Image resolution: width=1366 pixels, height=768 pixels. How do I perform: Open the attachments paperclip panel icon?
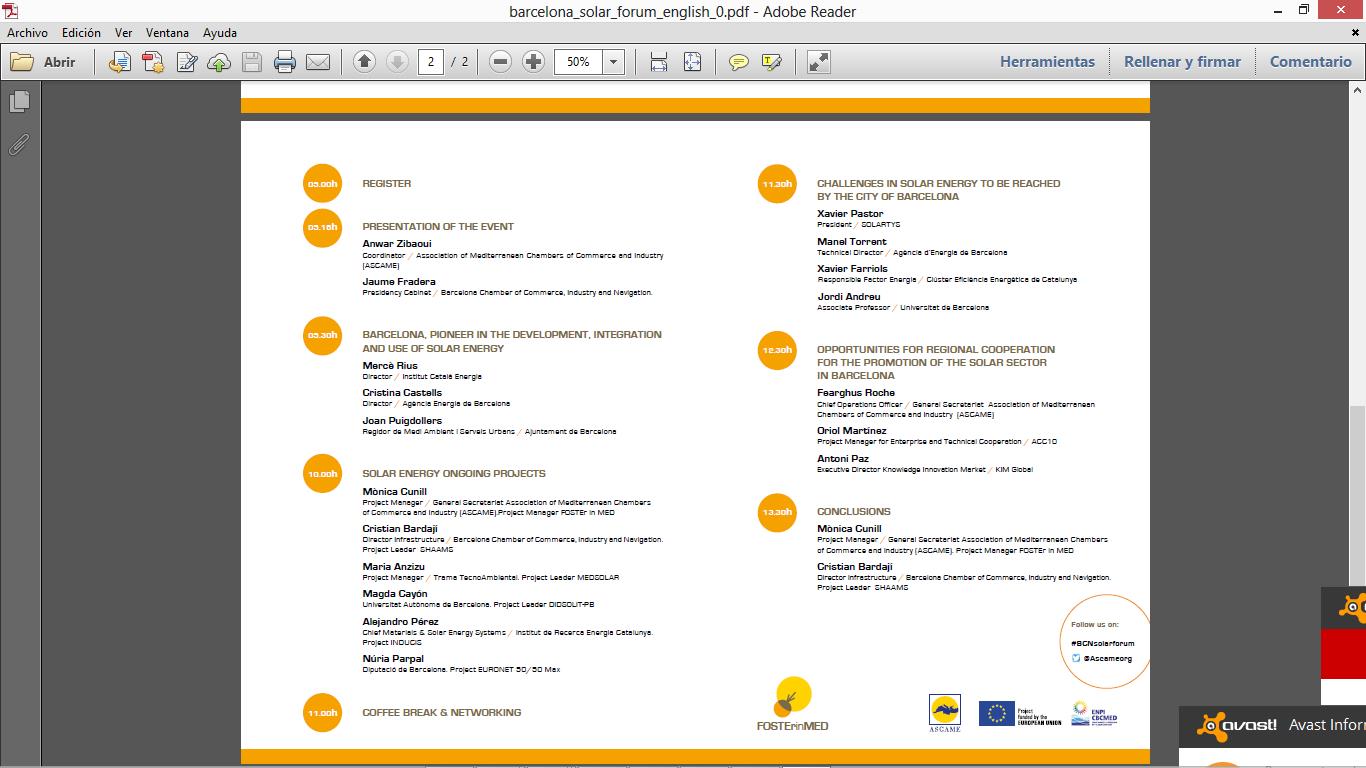19,145
